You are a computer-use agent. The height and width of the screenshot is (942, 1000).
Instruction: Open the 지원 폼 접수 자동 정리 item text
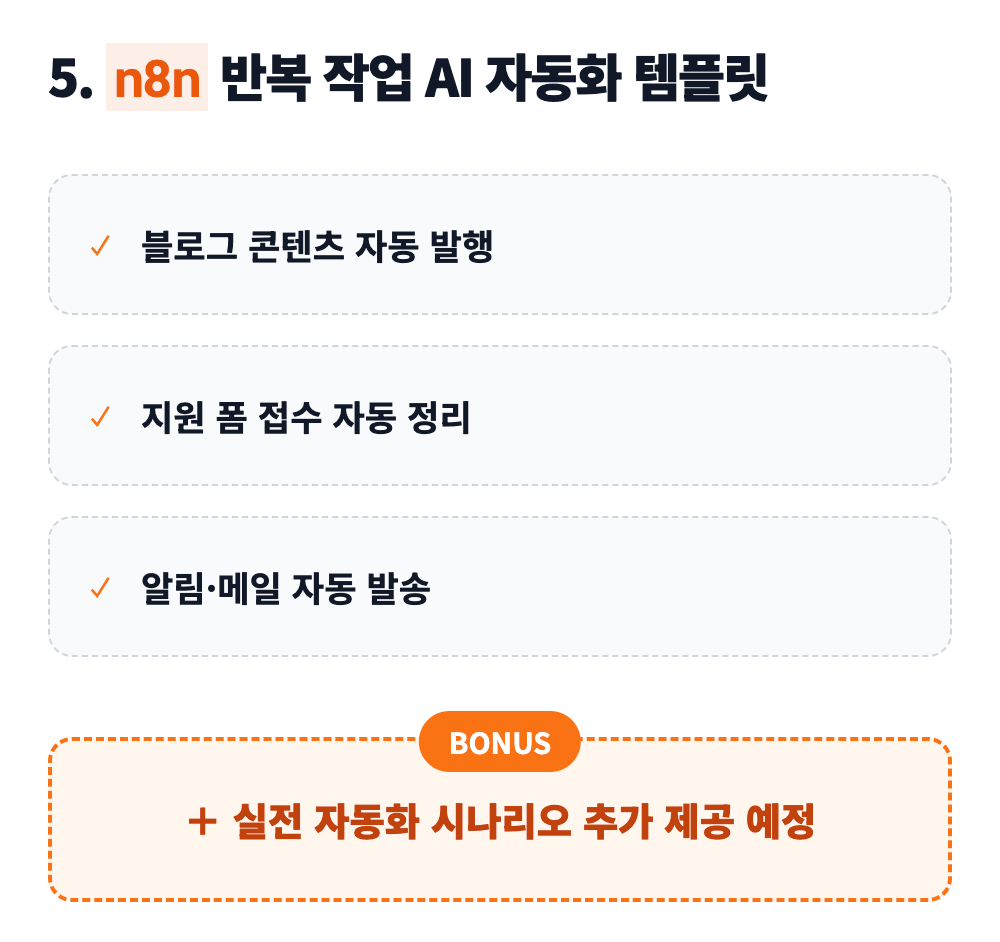click(306, 417)
